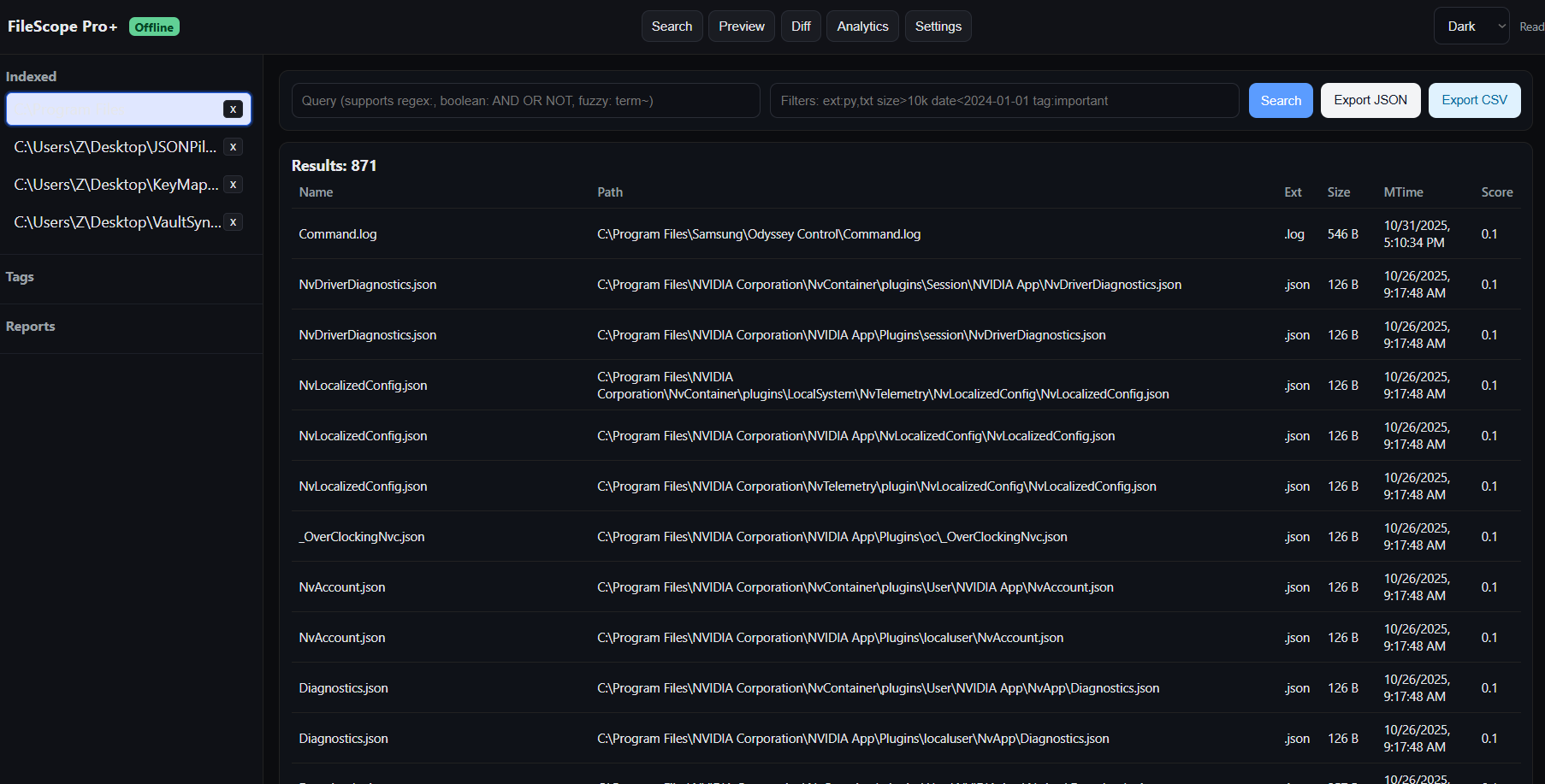Click the Results: 871 count label
Viewport: 1545px width, 784px height.
[334, 166]
